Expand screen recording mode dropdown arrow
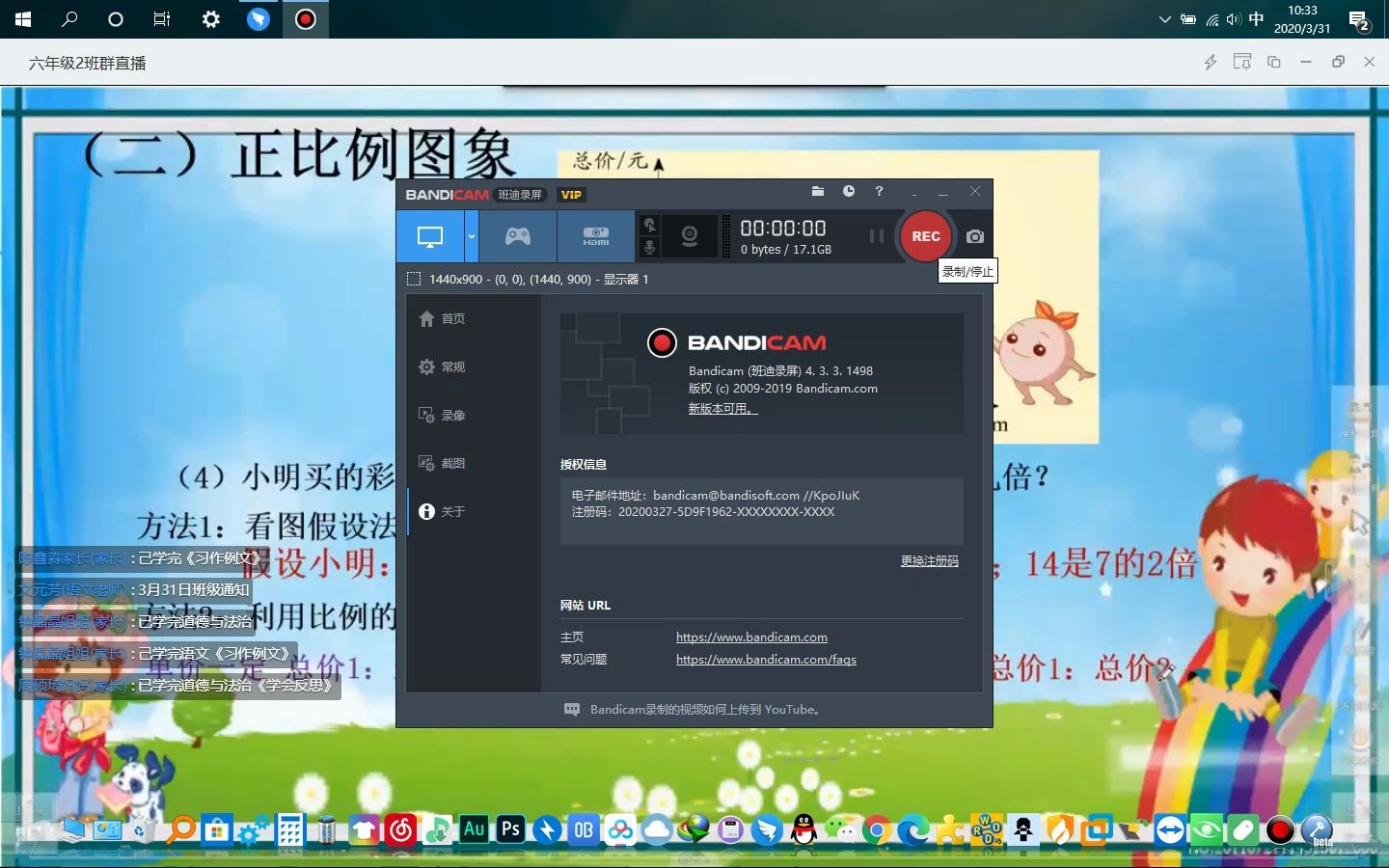 (472, 236)
